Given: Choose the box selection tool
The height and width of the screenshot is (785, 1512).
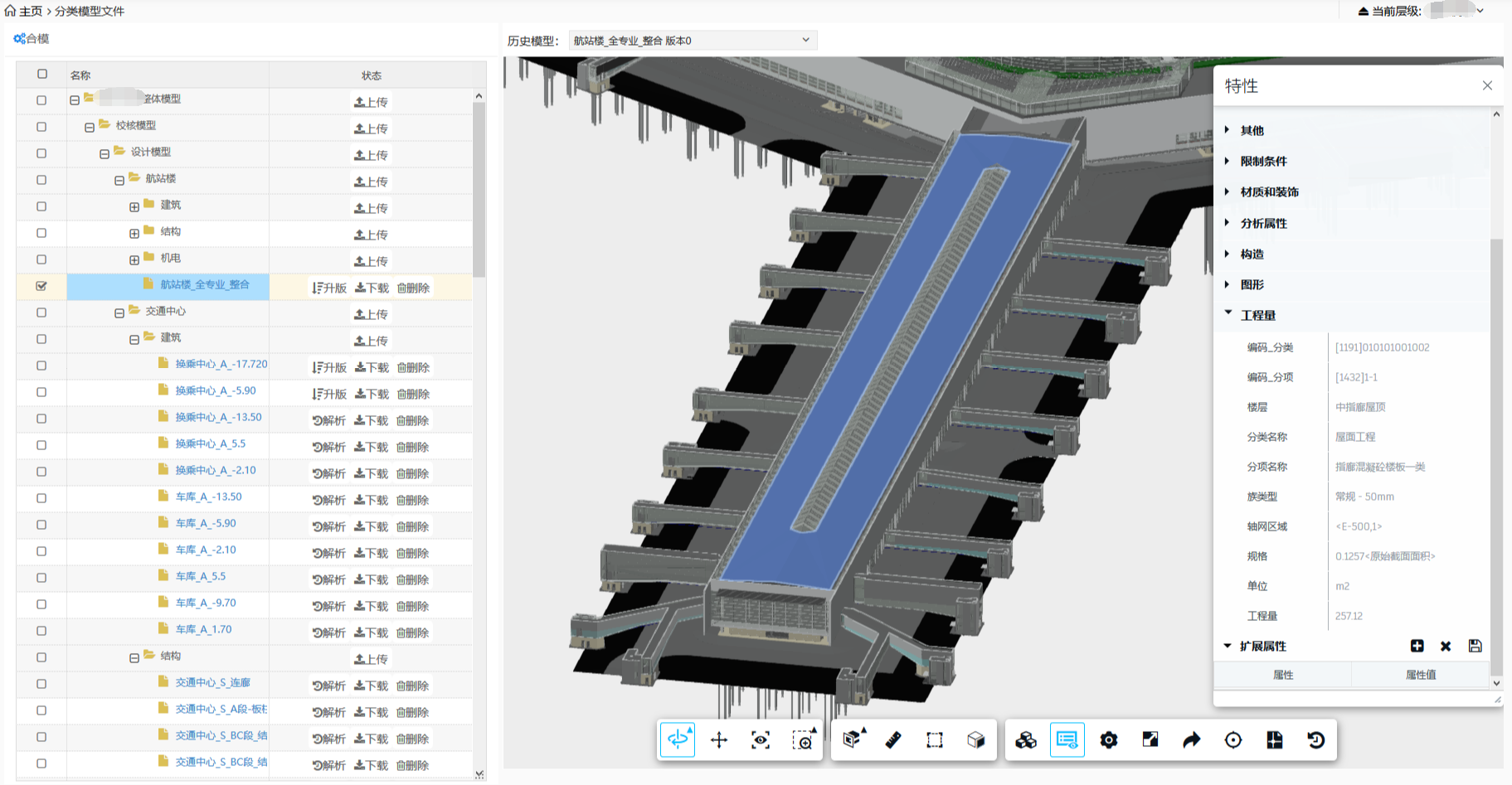Looking at the screenshot, I should [935, 739].
